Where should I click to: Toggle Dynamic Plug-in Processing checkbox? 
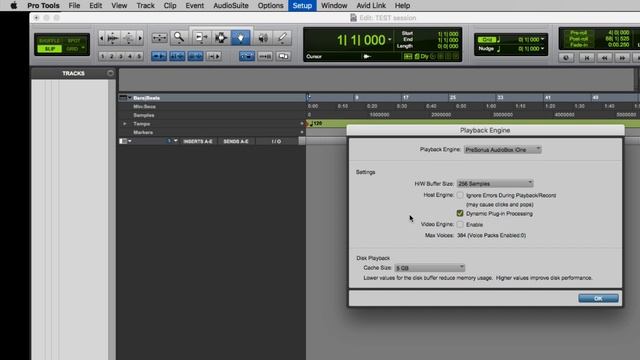pyautogui.click(x=460, y=213)
